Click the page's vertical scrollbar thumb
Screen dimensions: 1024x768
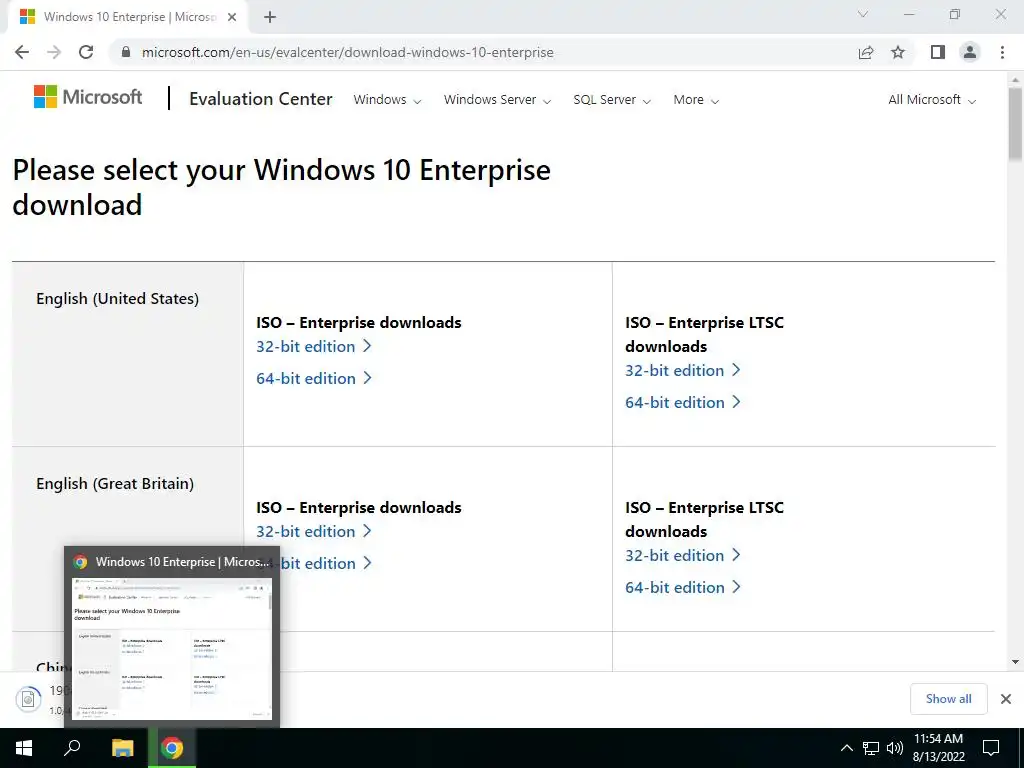point(1015,124)
